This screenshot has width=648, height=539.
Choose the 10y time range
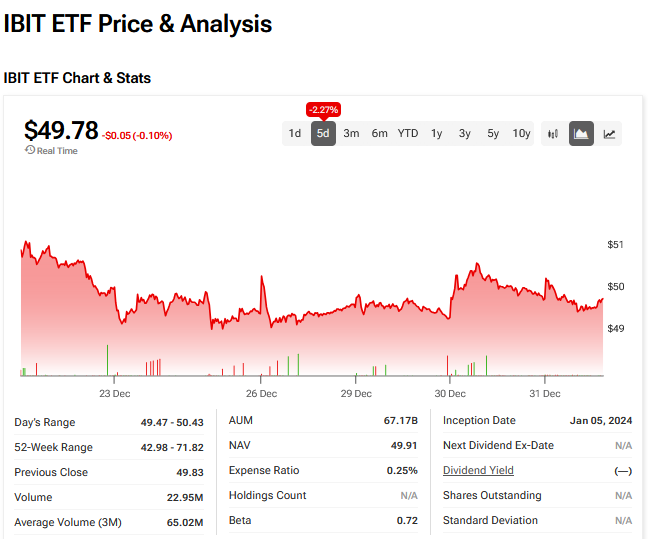point(522,133)
